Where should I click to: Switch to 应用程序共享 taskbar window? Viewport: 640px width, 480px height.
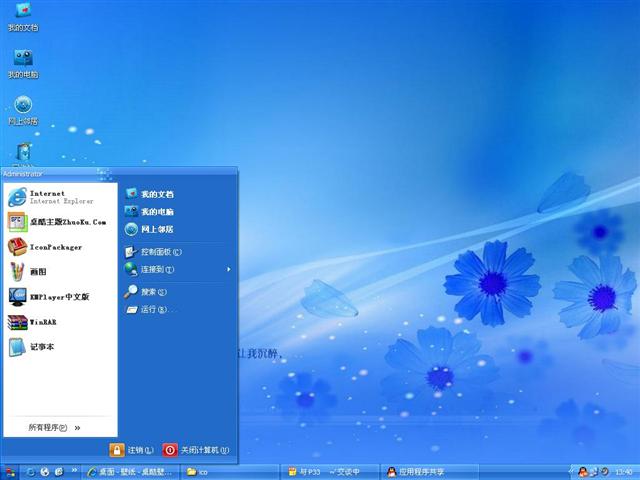tap(414, 471)
